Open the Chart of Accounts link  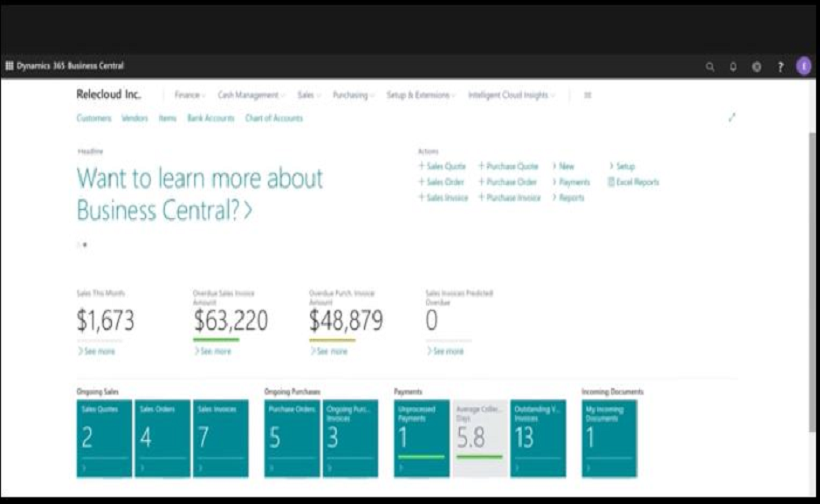point(274,118)
